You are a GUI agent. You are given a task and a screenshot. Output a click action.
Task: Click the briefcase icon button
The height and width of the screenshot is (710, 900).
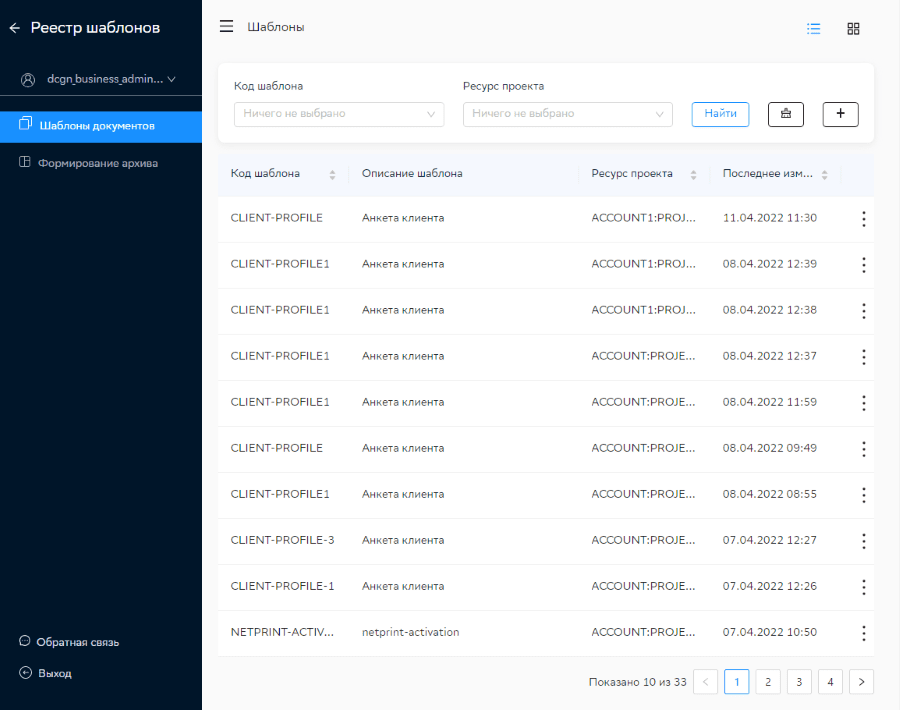785,114
